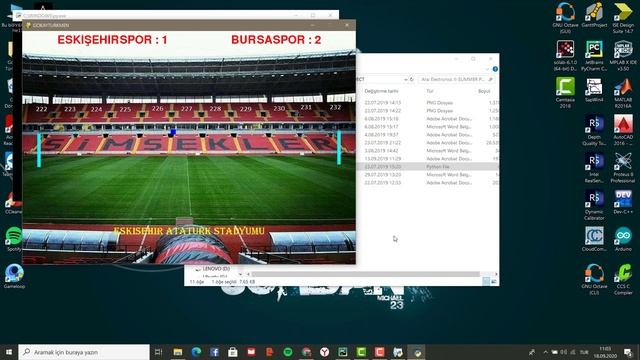Open notification action center

click(x=628, y=352)
